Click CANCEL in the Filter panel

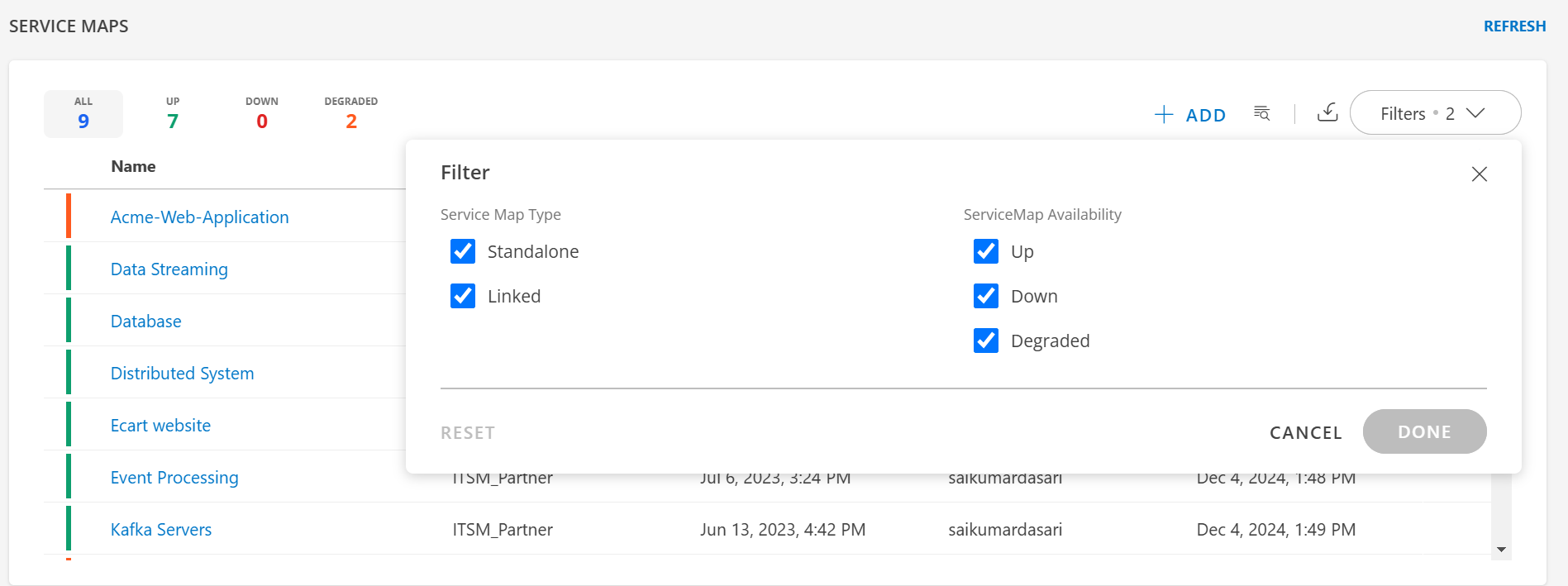pos(1306,432)
